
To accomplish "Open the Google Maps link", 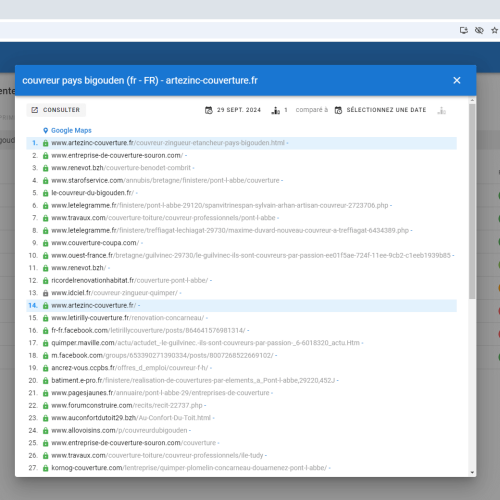I will (71, 130).
